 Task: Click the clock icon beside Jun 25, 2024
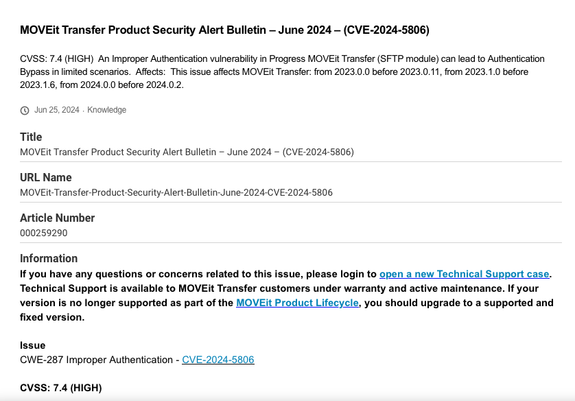[25, 110]
